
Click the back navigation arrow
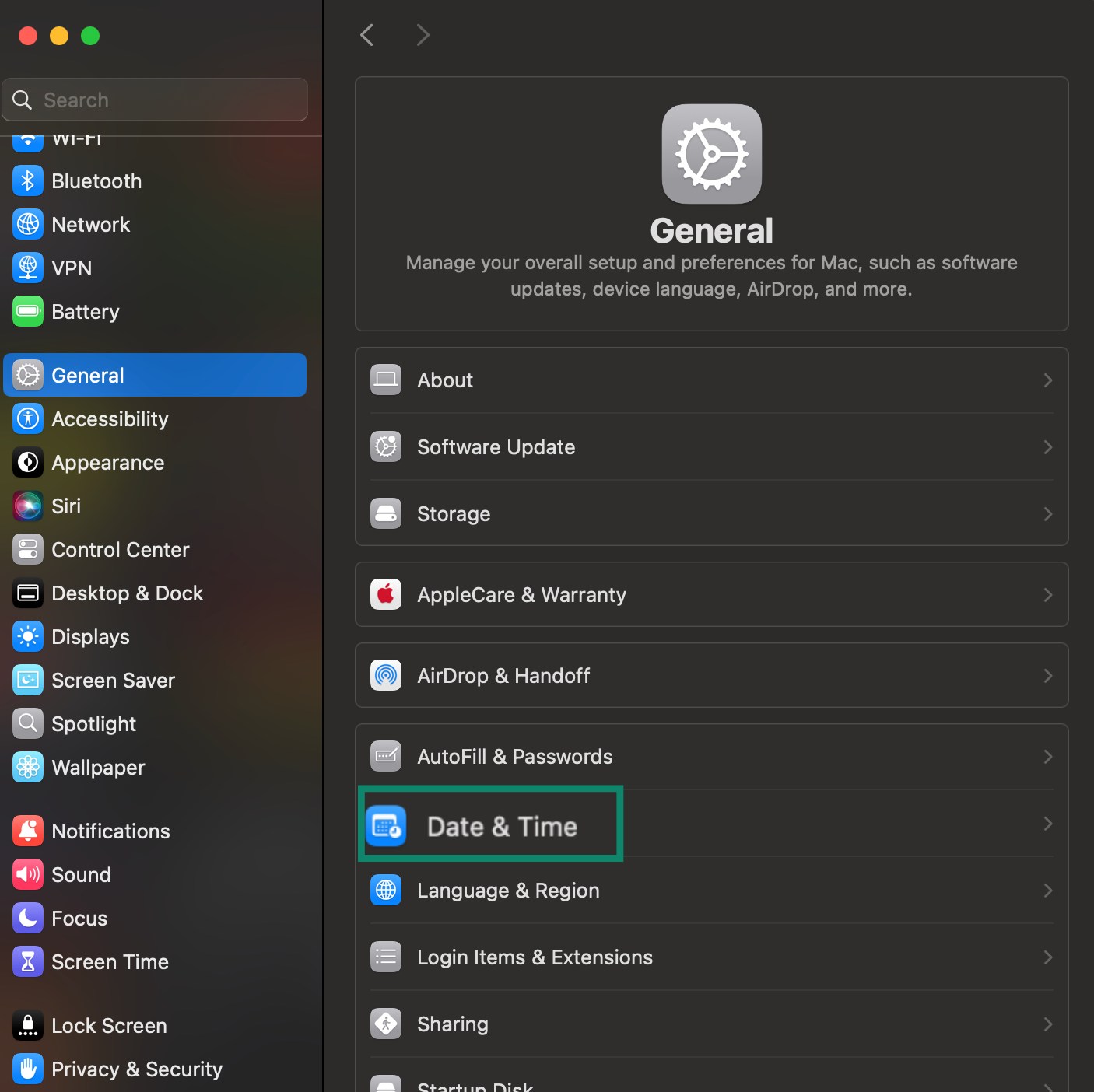click(366, 34)
